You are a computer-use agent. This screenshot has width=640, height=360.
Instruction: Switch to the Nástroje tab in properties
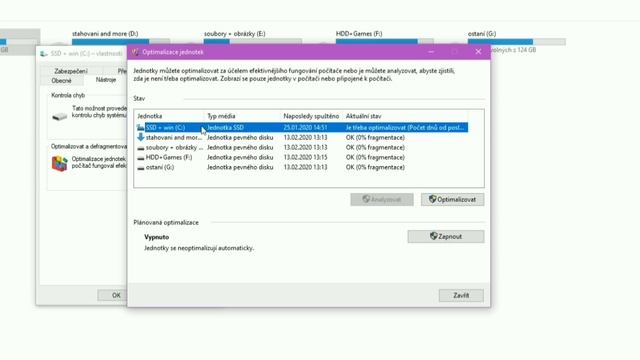pyautogui.click(x=106, y=80)
